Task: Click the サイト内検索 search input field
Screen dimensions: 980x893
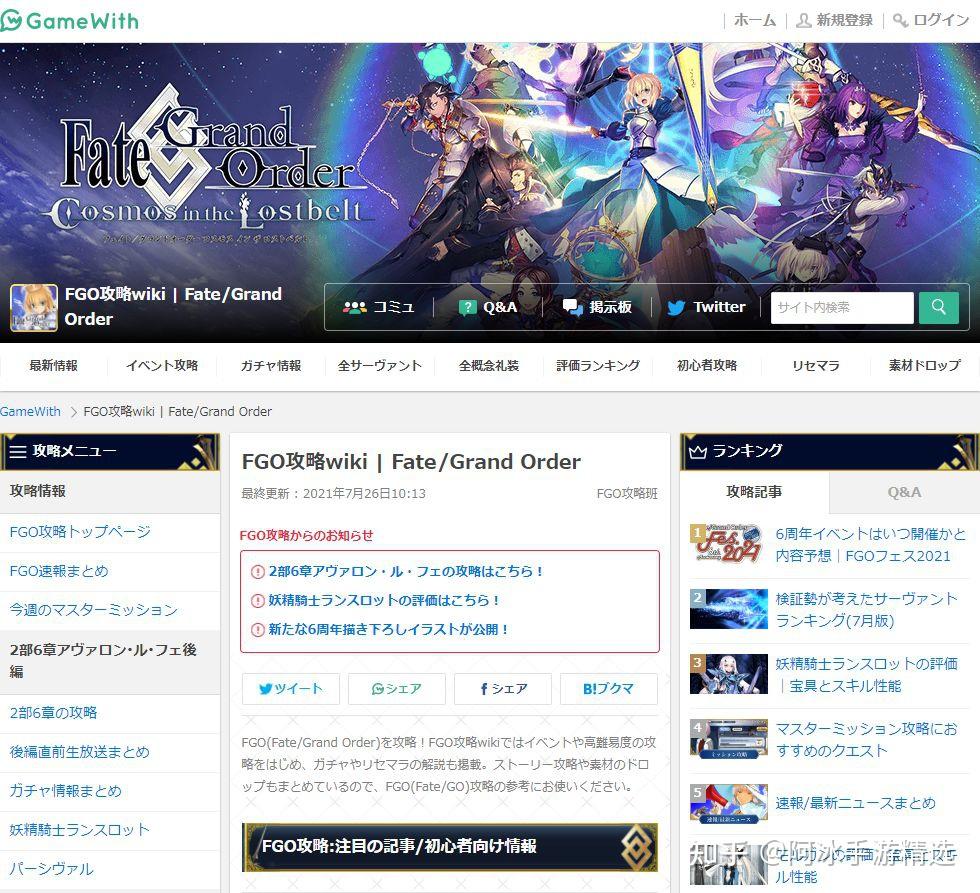Action: [x=841, y=307]
